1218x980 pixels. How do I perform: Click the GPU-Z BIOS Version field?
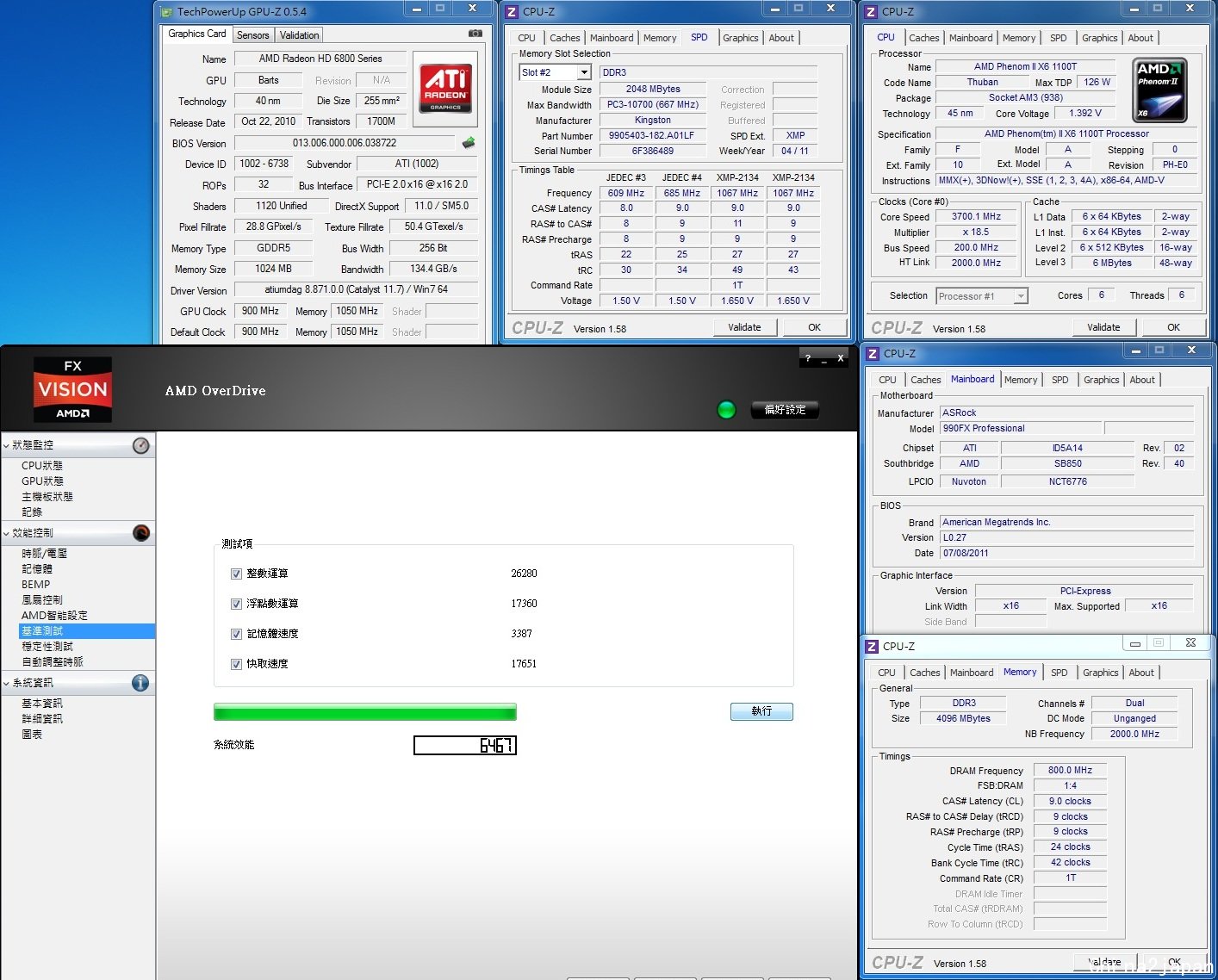pos(345,143)
